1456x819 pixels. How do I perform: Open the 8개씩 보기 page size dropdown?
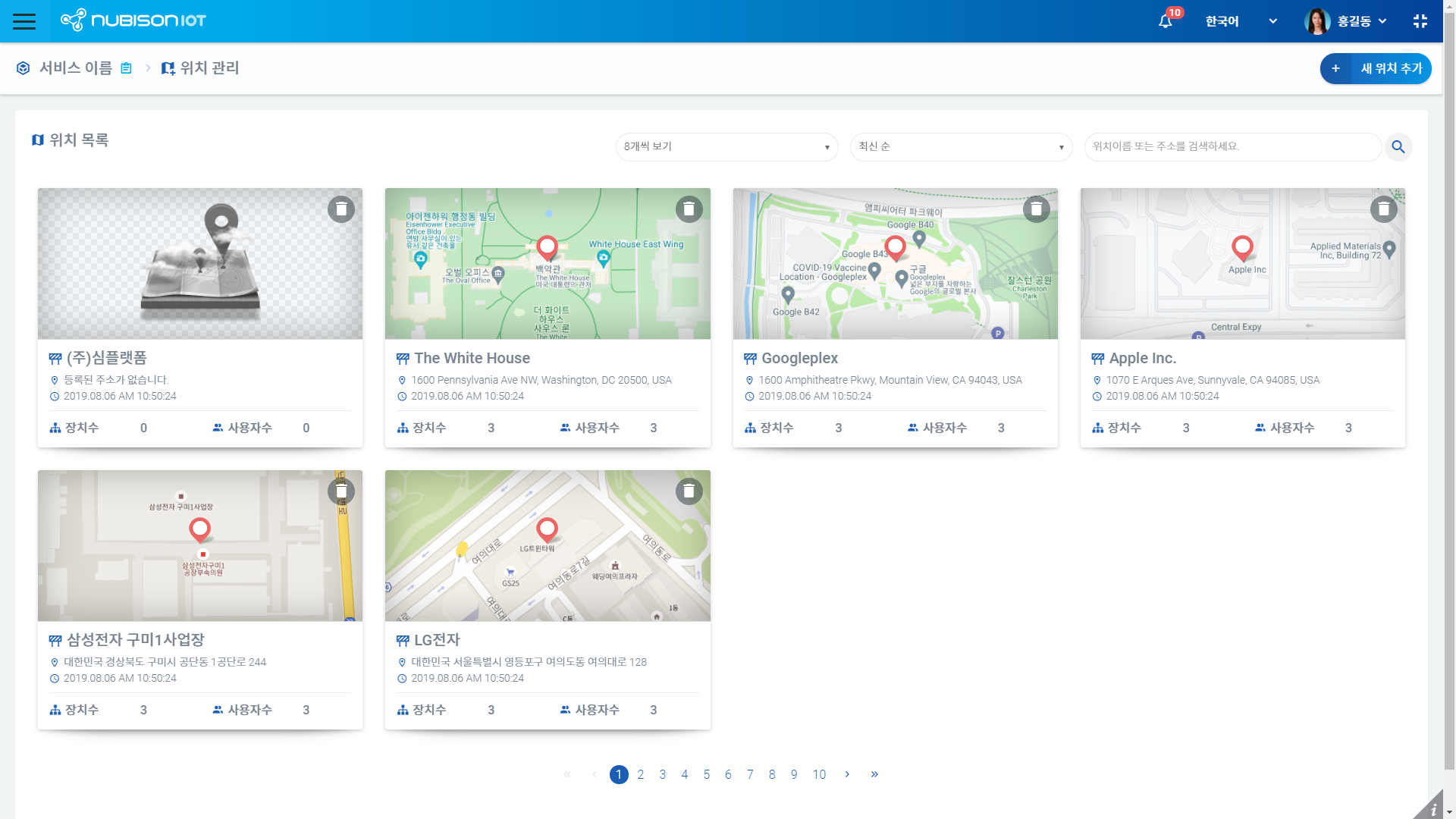(x=726, y=146)
